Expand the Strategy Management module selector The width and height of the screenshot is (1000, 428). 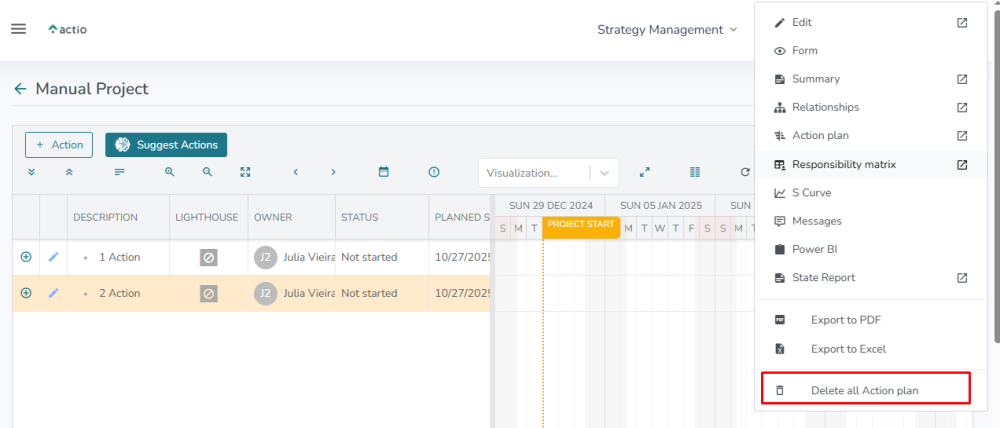click(x=667, y=29)
